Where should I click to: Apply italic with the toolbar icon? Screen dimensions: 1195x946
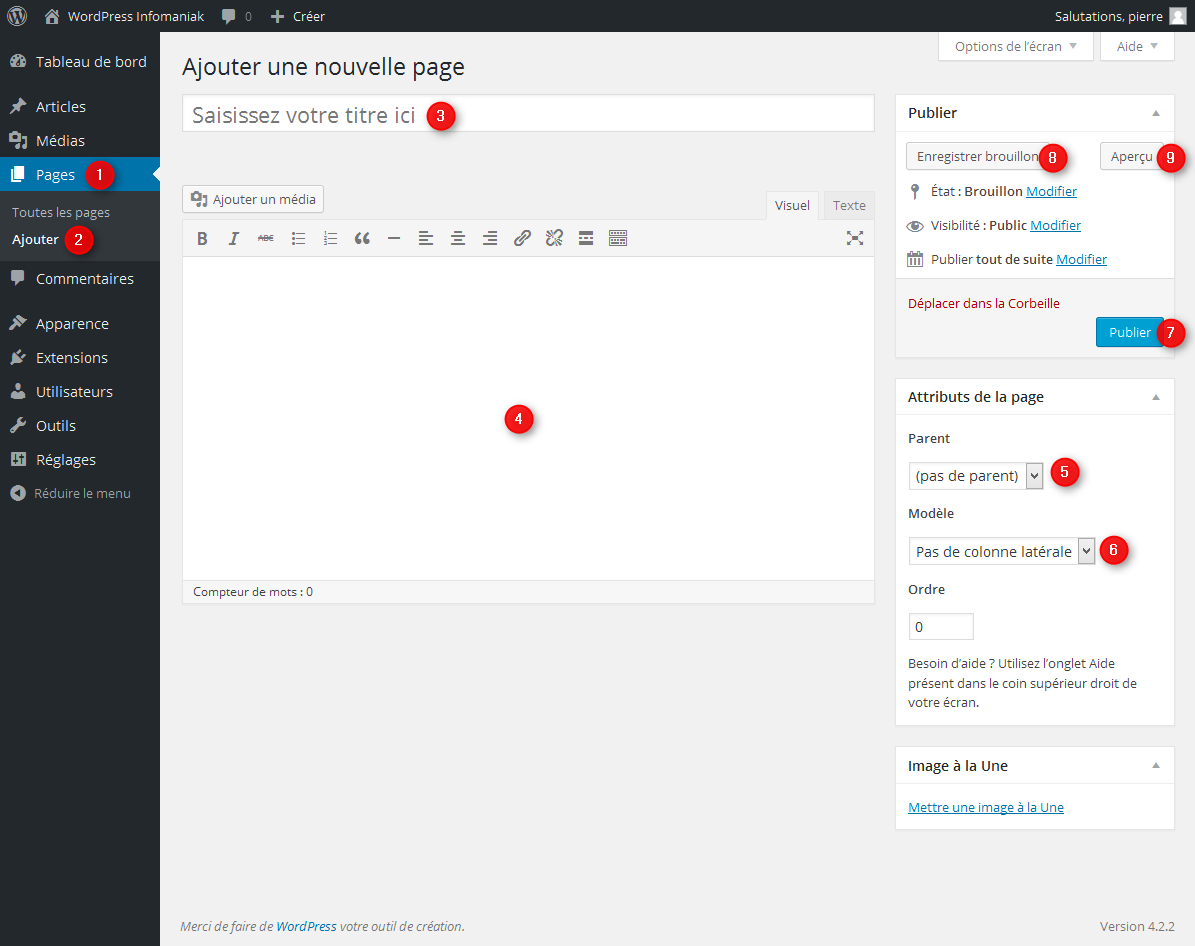pos(234,238)
